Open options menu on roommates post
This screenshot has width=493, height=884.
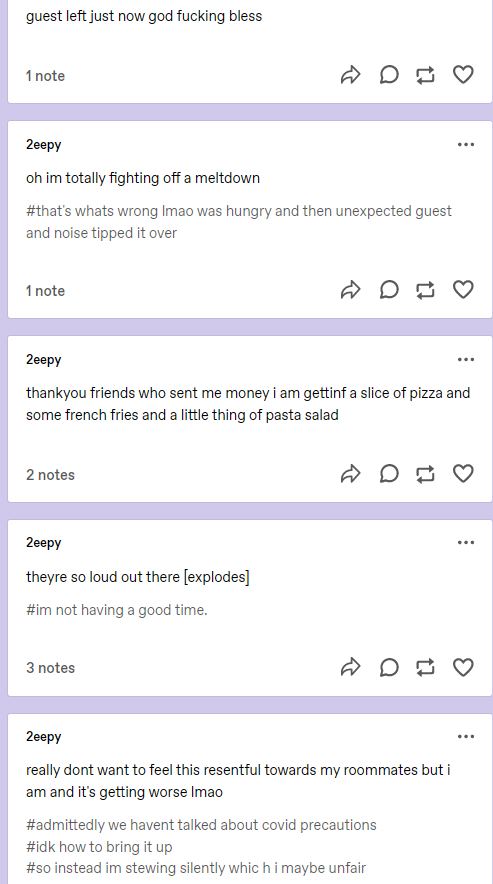[x=466, y=737]
